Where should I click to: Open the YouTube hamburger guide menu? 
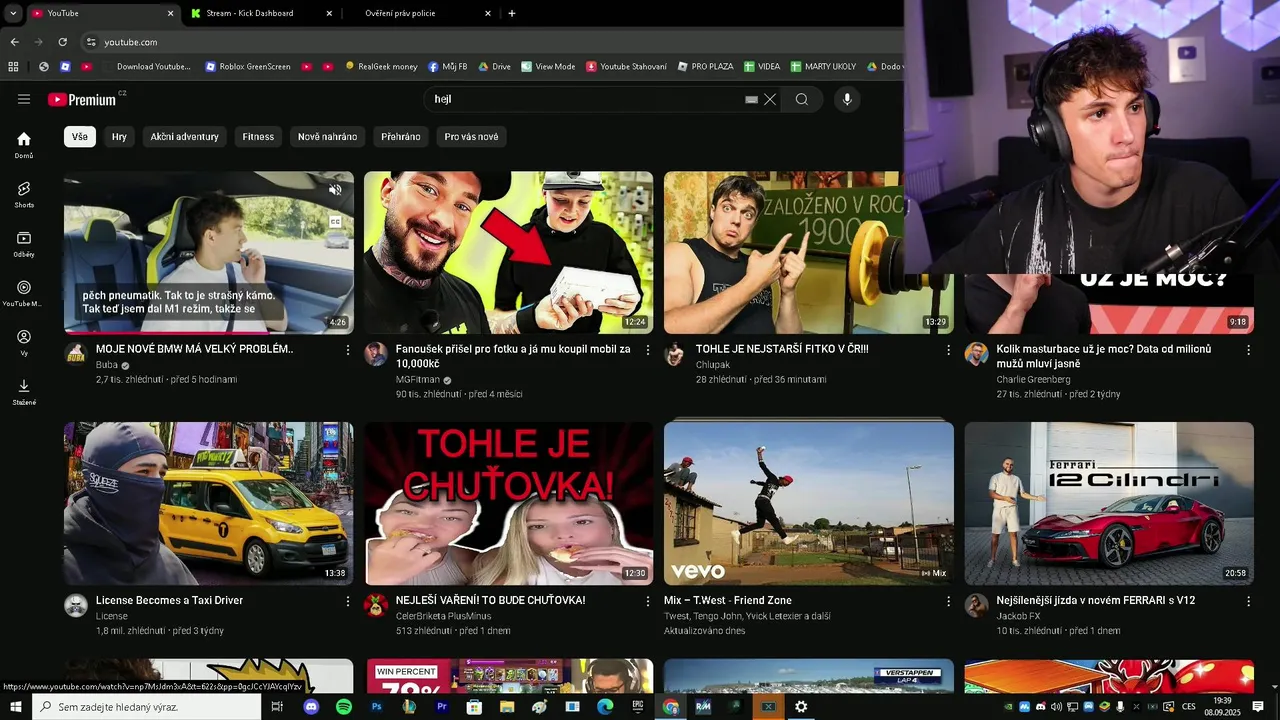tap(24, 99)
